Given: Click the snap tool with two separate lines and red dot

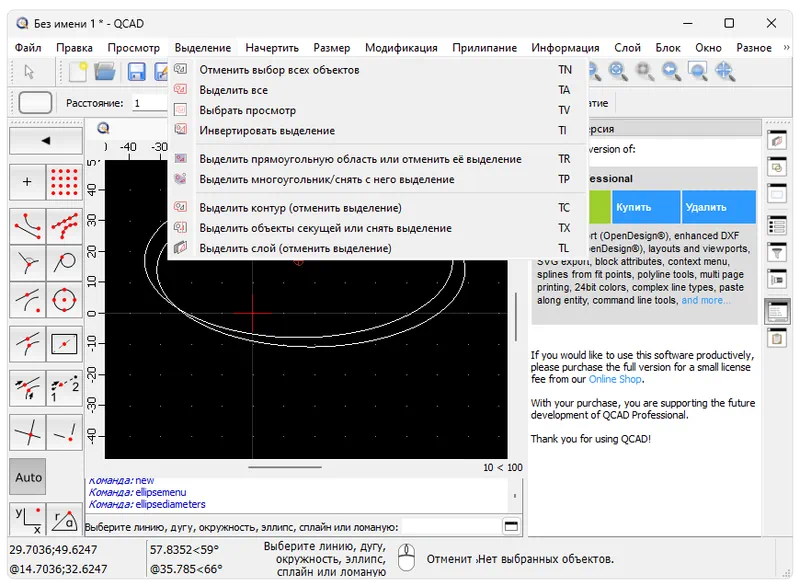Looking at the screenshot, I should pyautogui.click(x=64, y=432).
